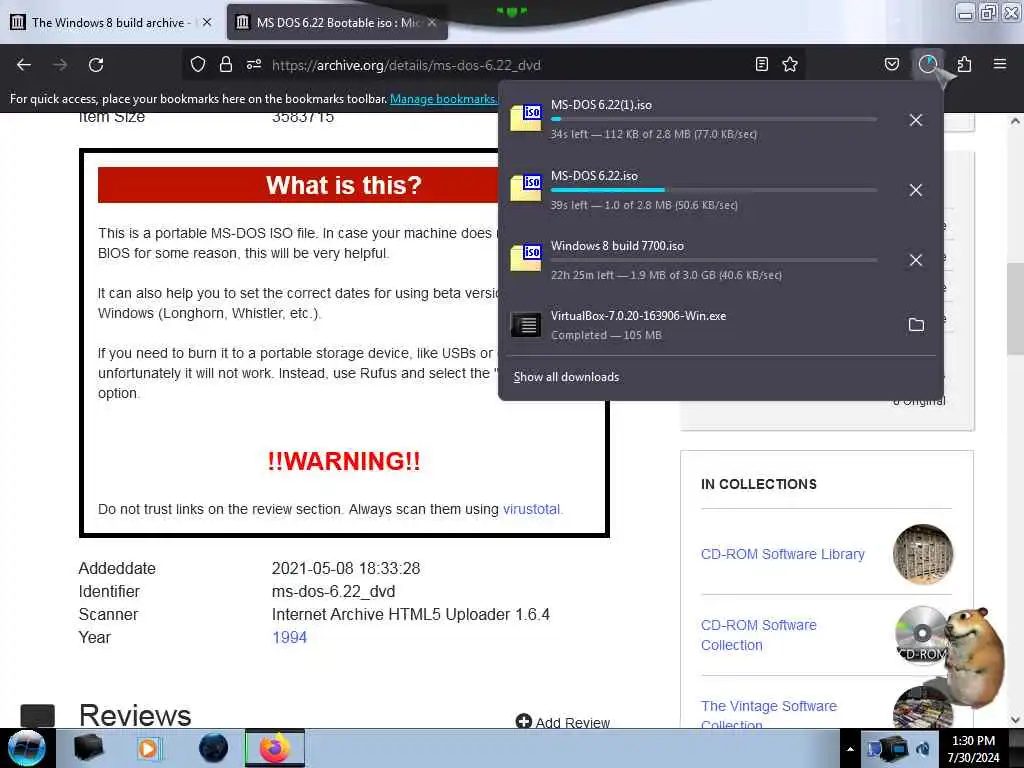
Task: Select the Firefox taskbar icon
Action: [275, 748]
